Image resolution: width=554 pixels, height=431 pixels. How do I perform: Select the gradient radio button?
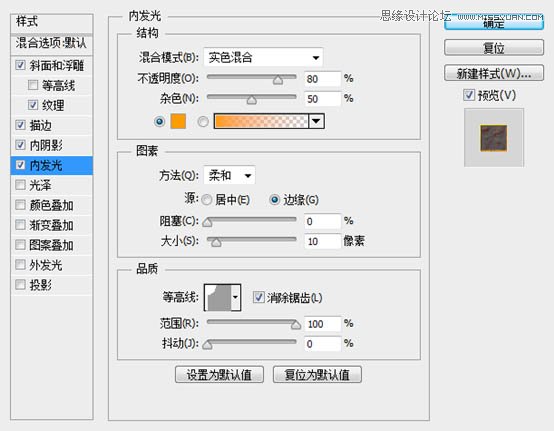(x=203, y=122)
